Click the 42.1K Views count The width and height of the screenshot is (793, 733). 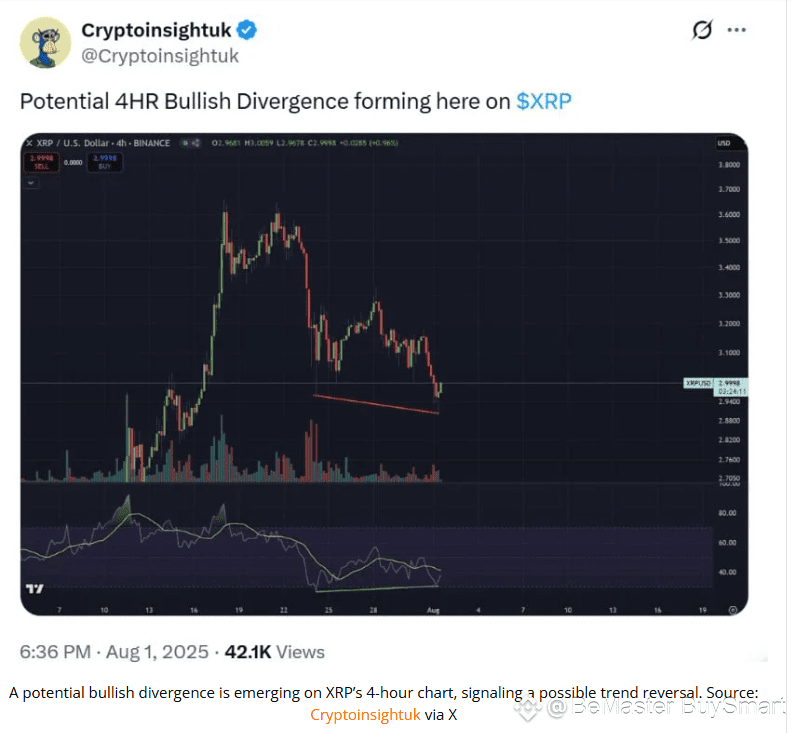pyautogui.click(x=275, y=652)
